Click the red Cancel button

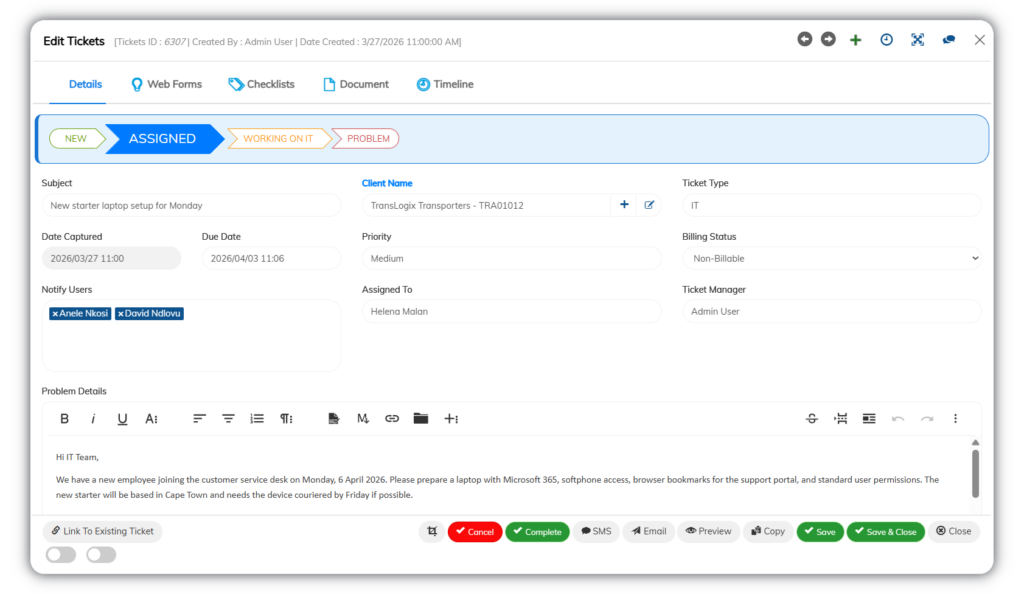[x=475, y=531]
